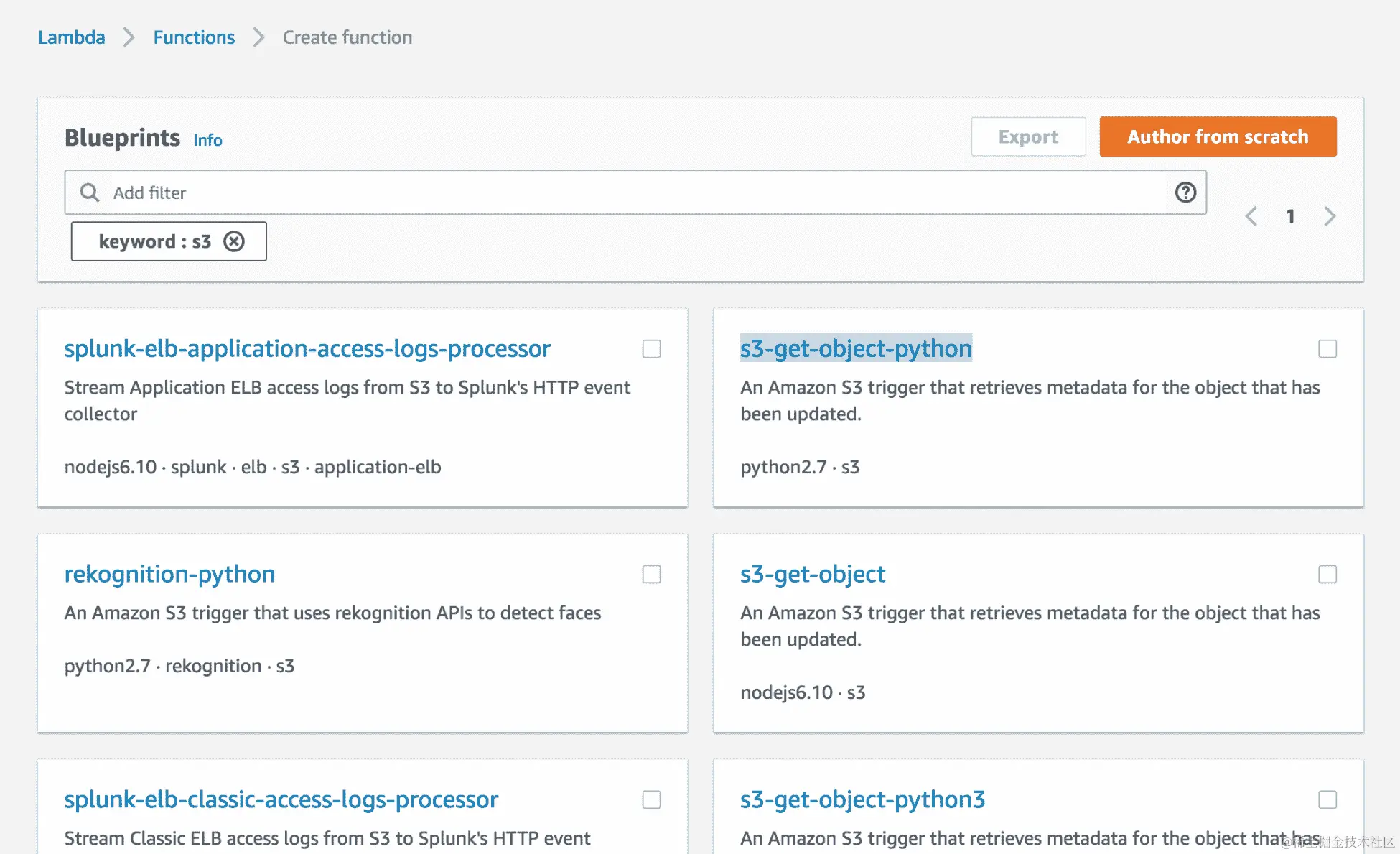Select the s3-get-object blueprint checkbox
Viewport: 1400px width, 854px height.
[1327, 575]
